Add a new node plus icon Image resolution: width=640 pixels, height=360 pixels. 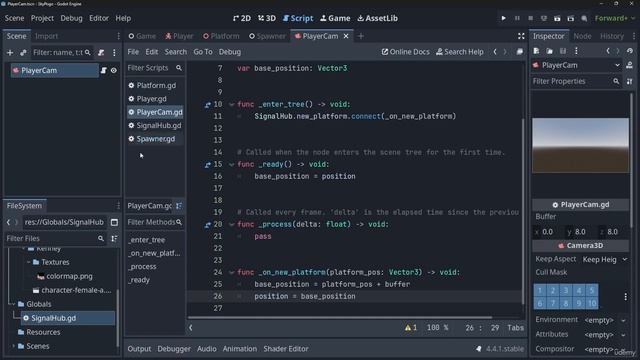click(x=10, y=53)
